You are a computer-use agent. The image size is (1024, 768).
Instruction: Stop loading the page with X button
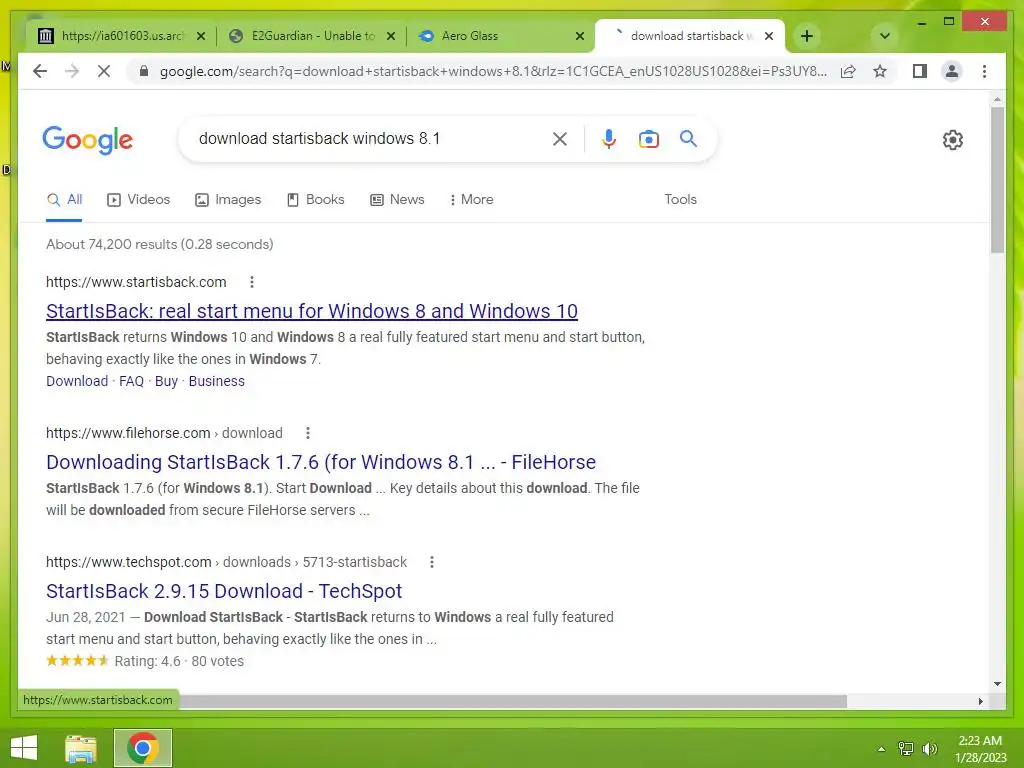(x=104, y=71)
